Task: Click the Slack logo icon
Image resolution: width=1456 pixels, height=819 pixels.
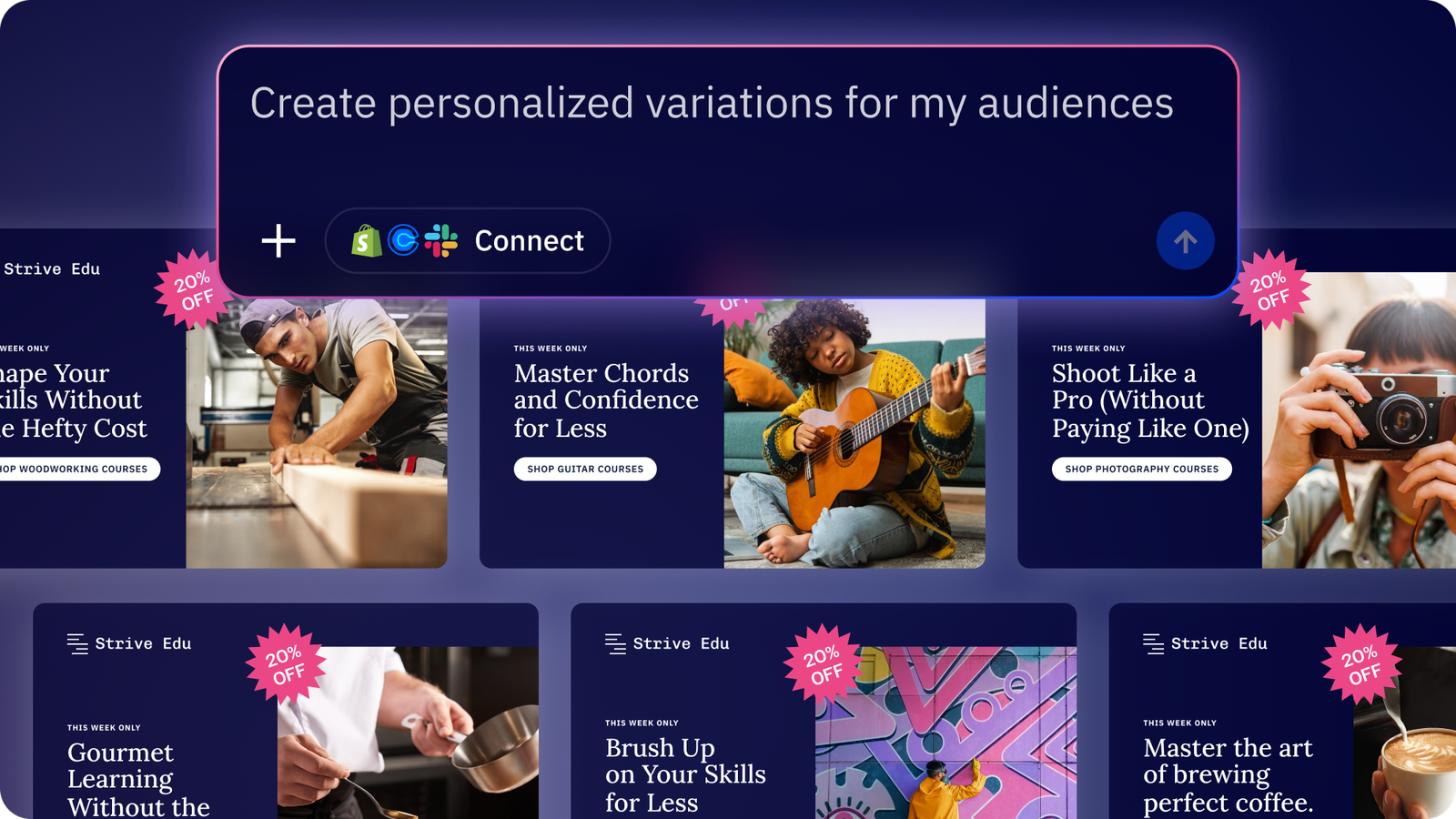Action: 441,240
